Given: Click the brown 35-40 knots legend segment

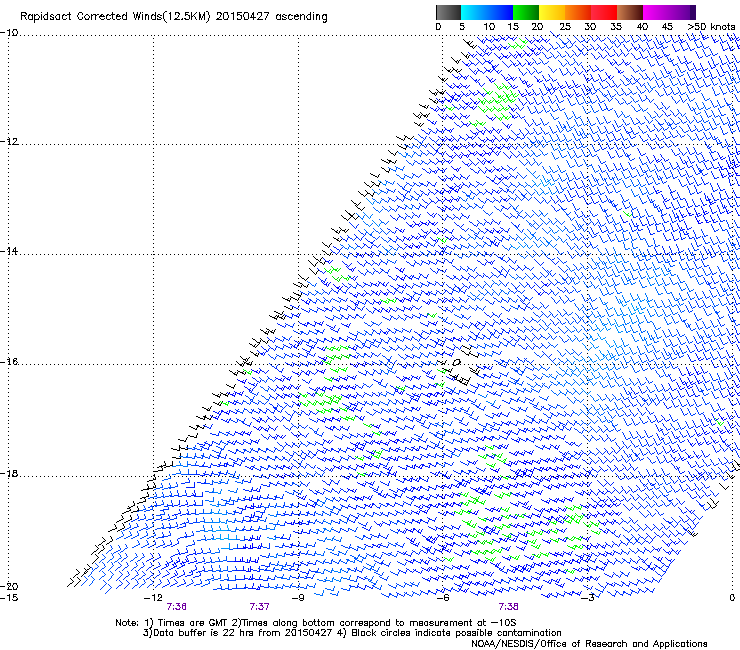Looking at the screenshot, I should coord(630,12).
